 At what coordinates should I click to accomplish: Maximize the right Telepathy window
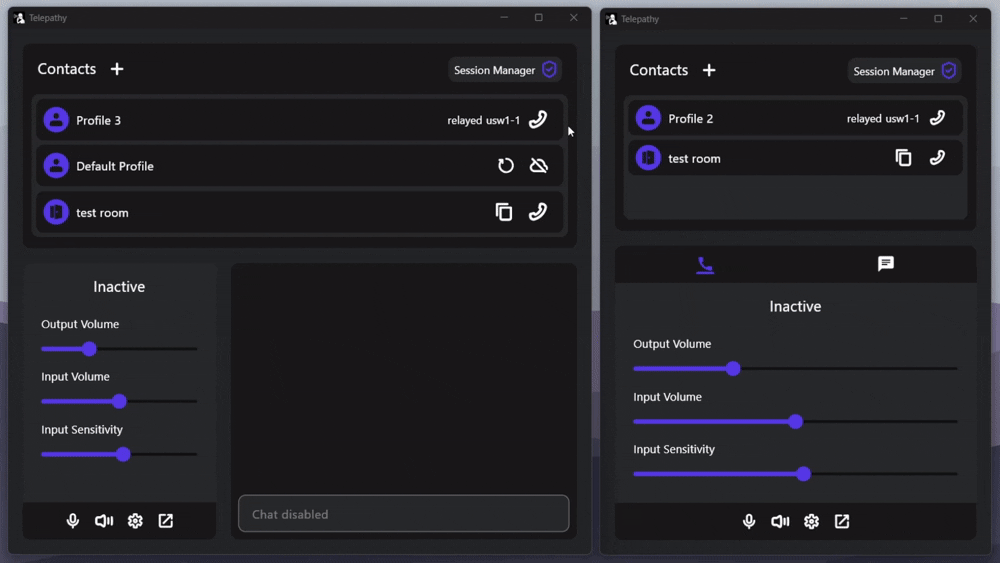coord(938,18)
